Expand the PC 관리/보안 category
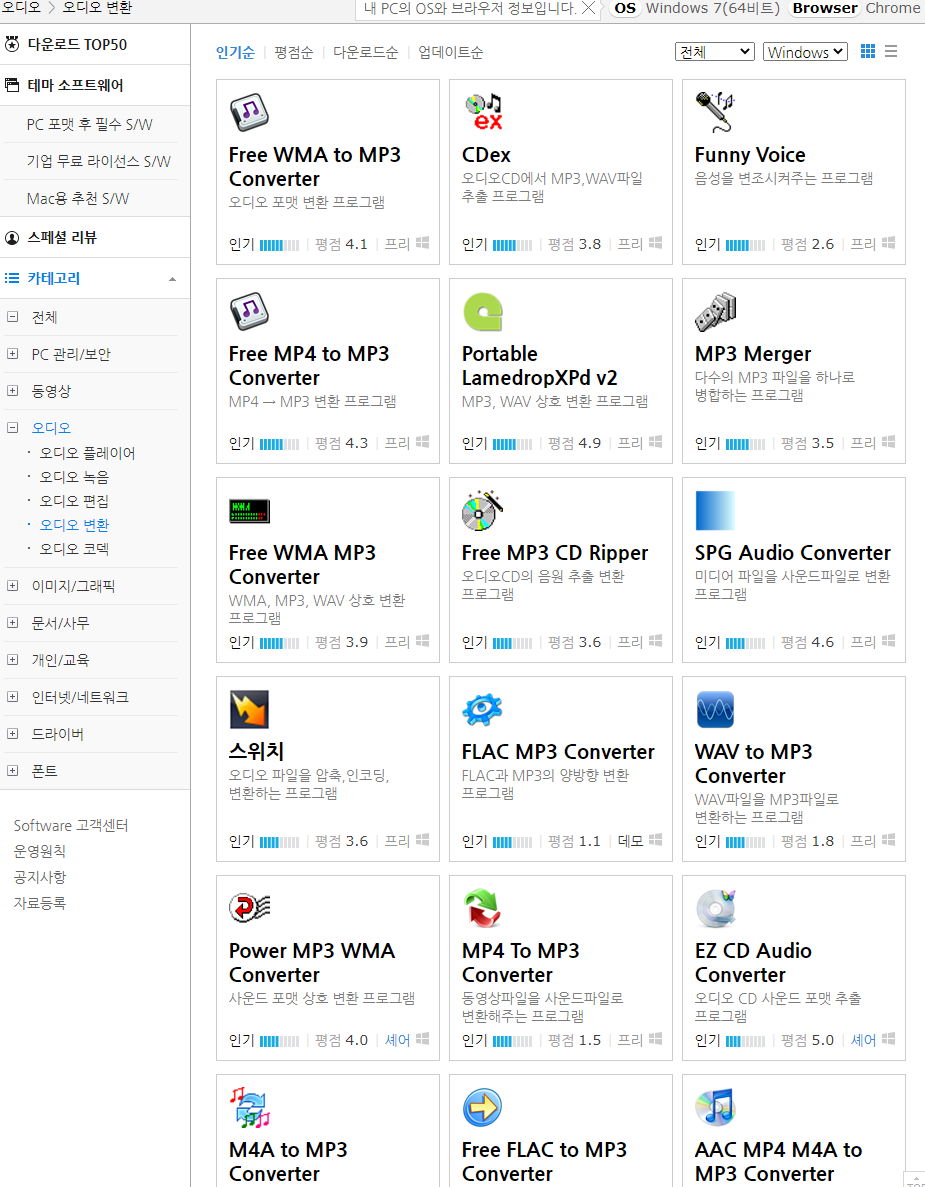Viewport: 925px width, 1187px height. 13,354
